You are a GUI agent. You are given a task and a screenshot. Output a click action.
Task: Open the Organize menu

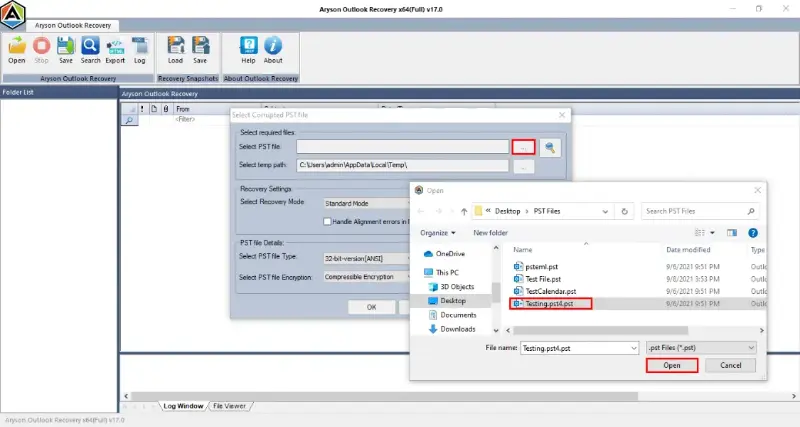[438, 233]
